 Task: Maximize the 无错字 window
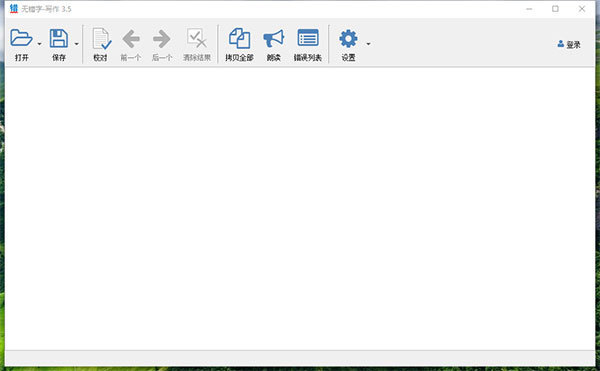[x=555, y=9]
